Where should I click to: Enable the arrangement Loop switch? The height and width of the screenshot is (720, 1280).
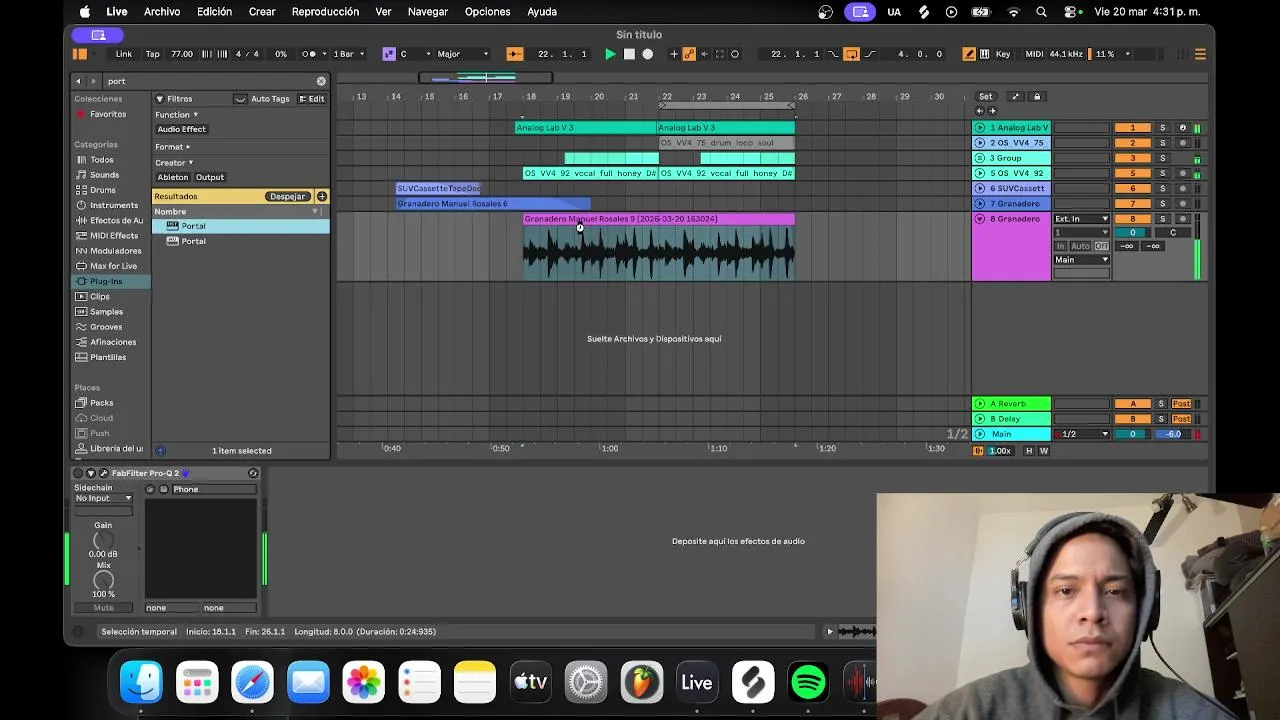(851, 54)
